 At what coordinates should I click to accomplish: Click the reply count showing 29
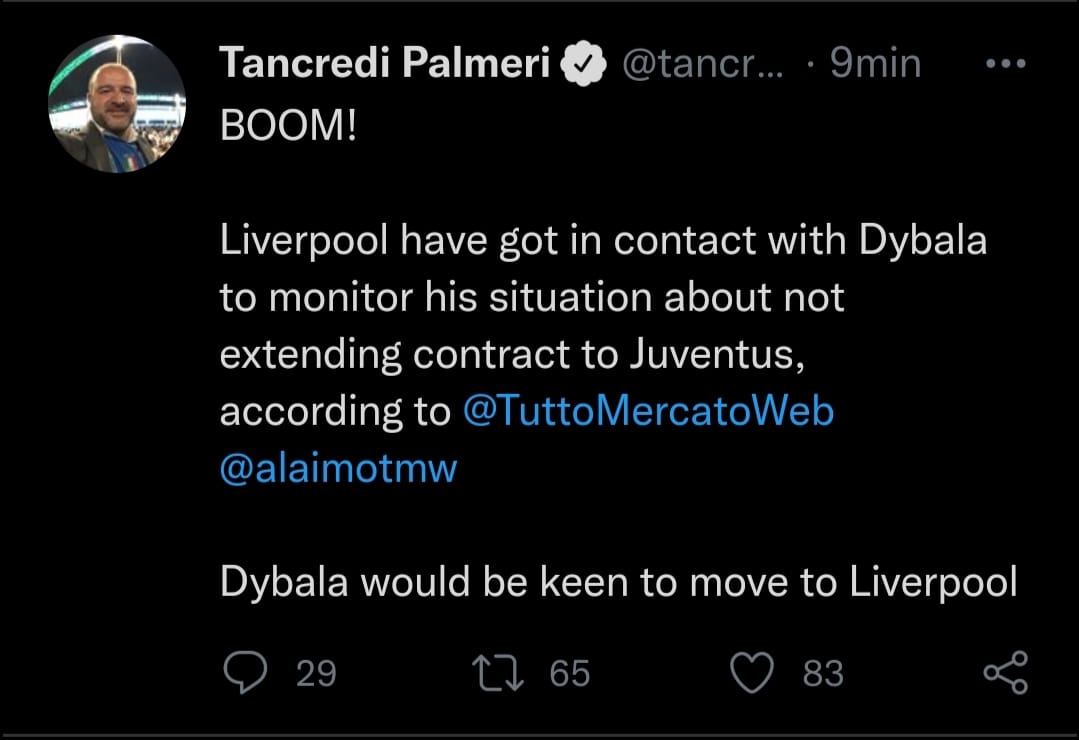coord(316,673)
